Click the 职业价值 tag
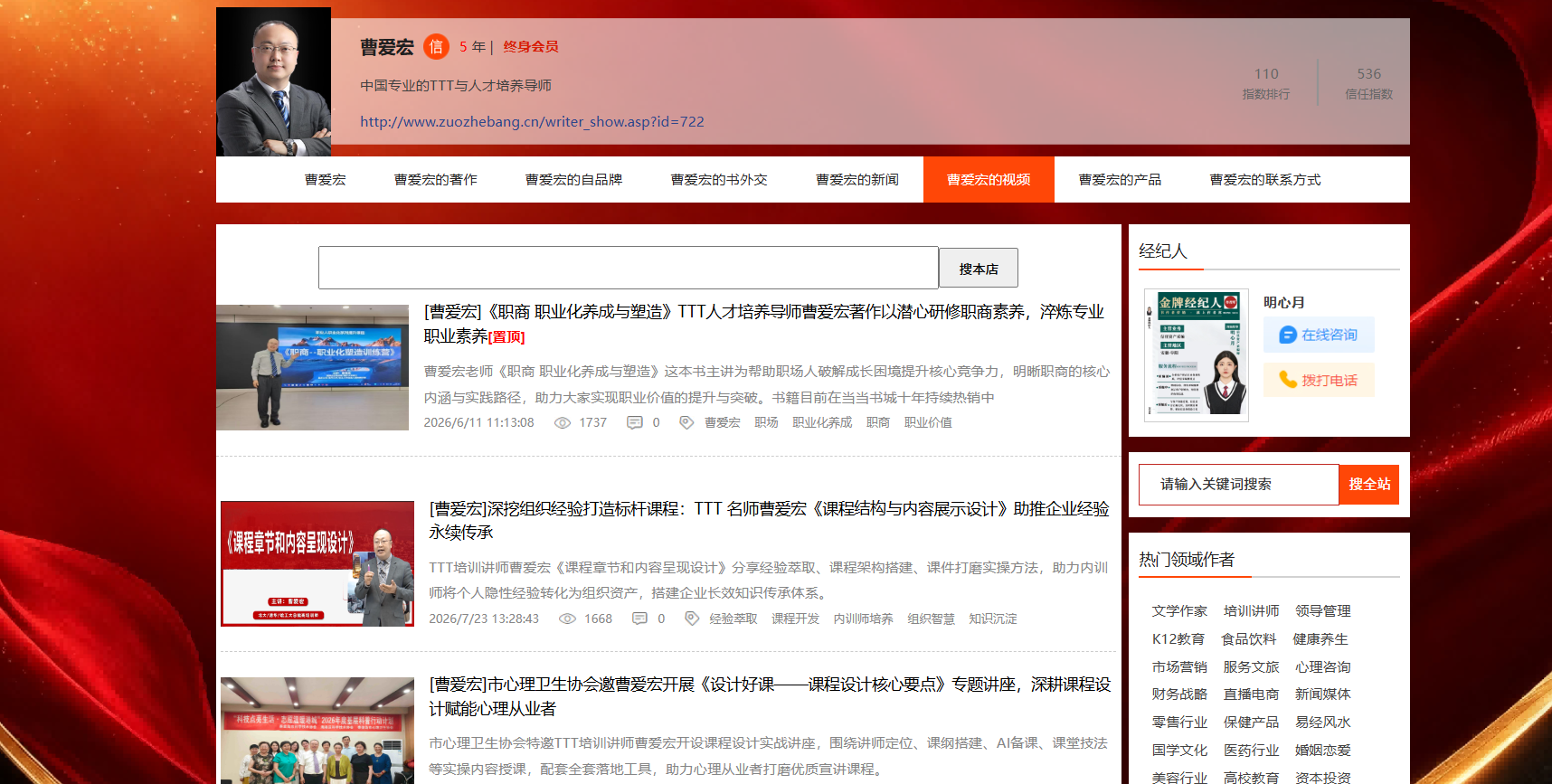The image size is (1552, 784). (928, 422)
